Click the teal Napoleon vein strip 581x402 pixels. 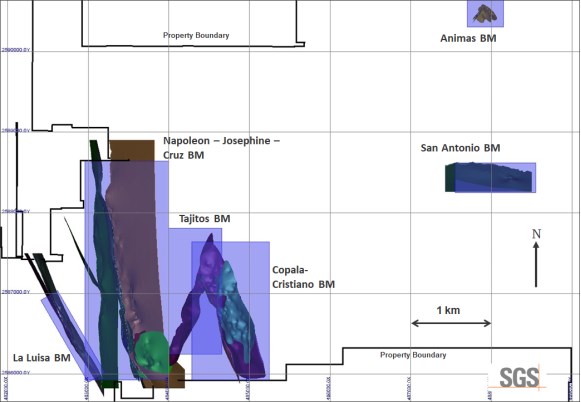pos(105,267)
